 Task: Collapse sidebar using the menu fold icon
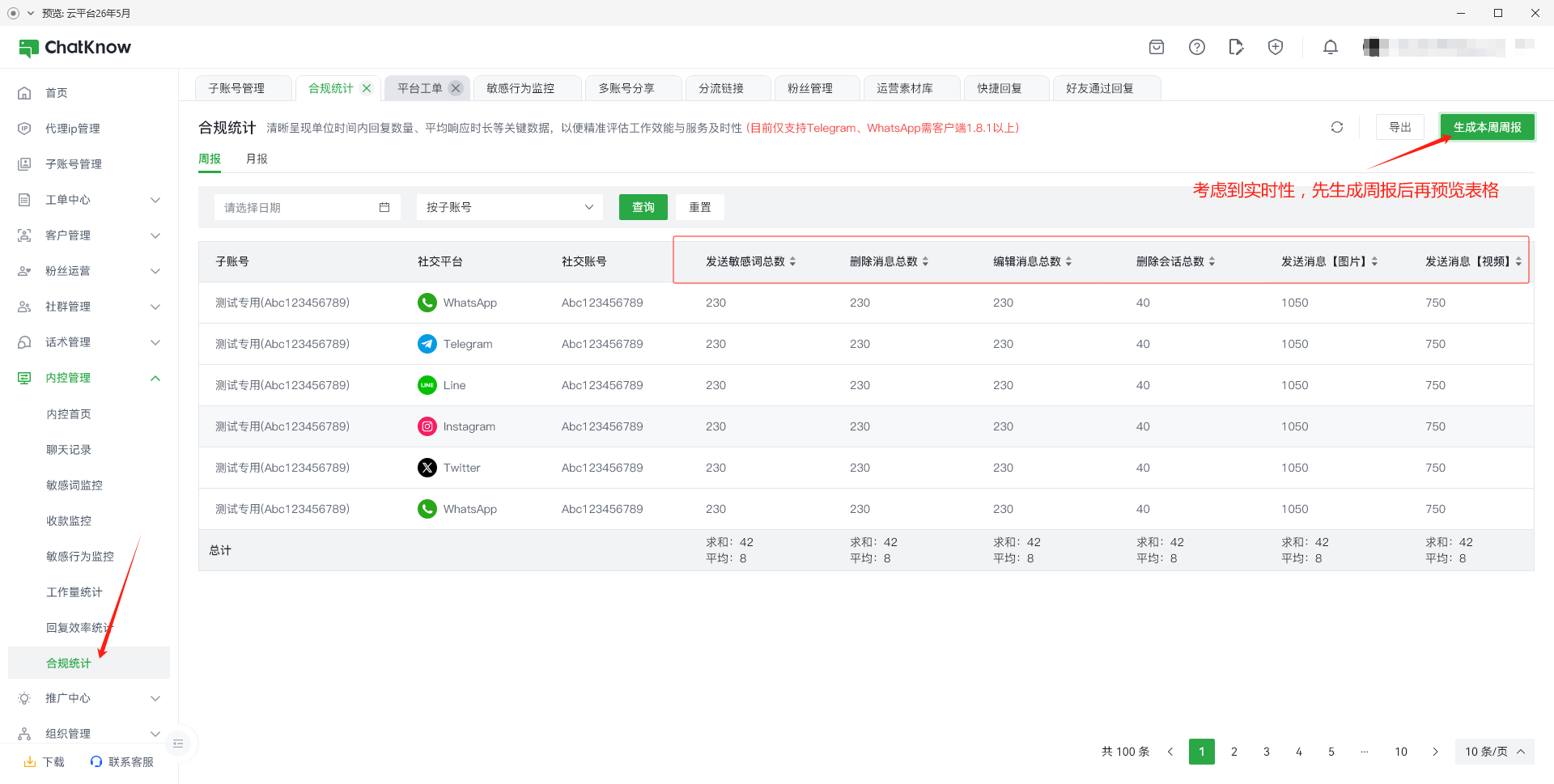pyautogui.click(x=179, y=744)
